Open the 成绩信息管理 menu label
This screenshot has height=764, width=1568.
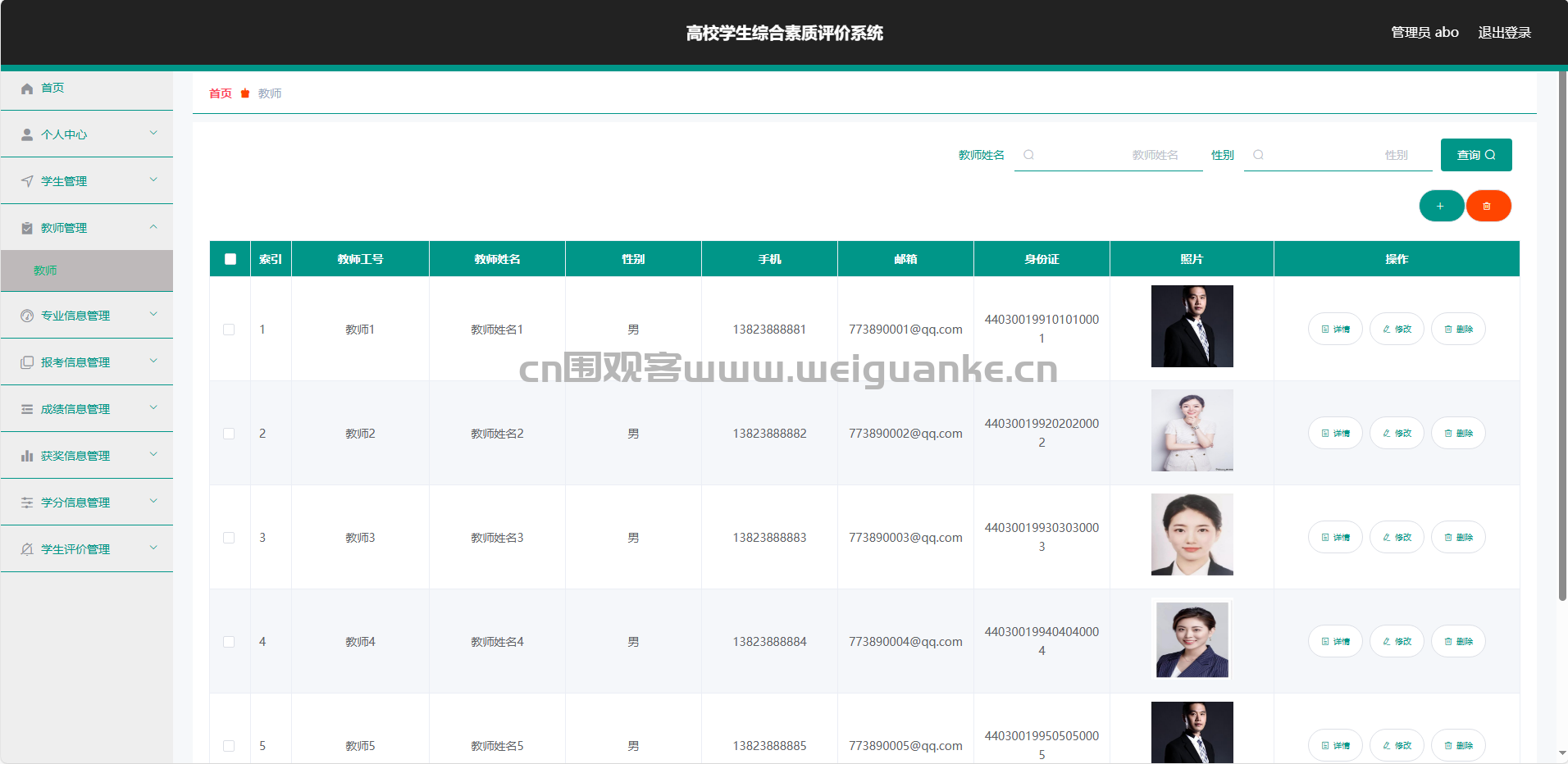point(75,409)
